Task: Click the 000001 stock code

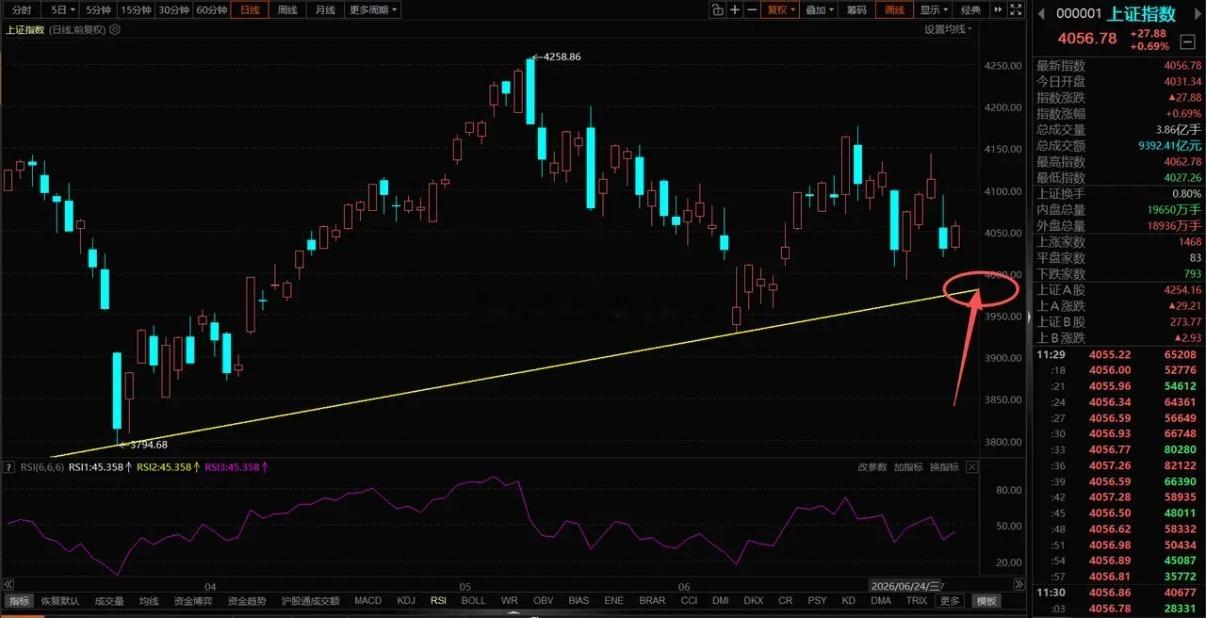Action: tap(1079, 14)
